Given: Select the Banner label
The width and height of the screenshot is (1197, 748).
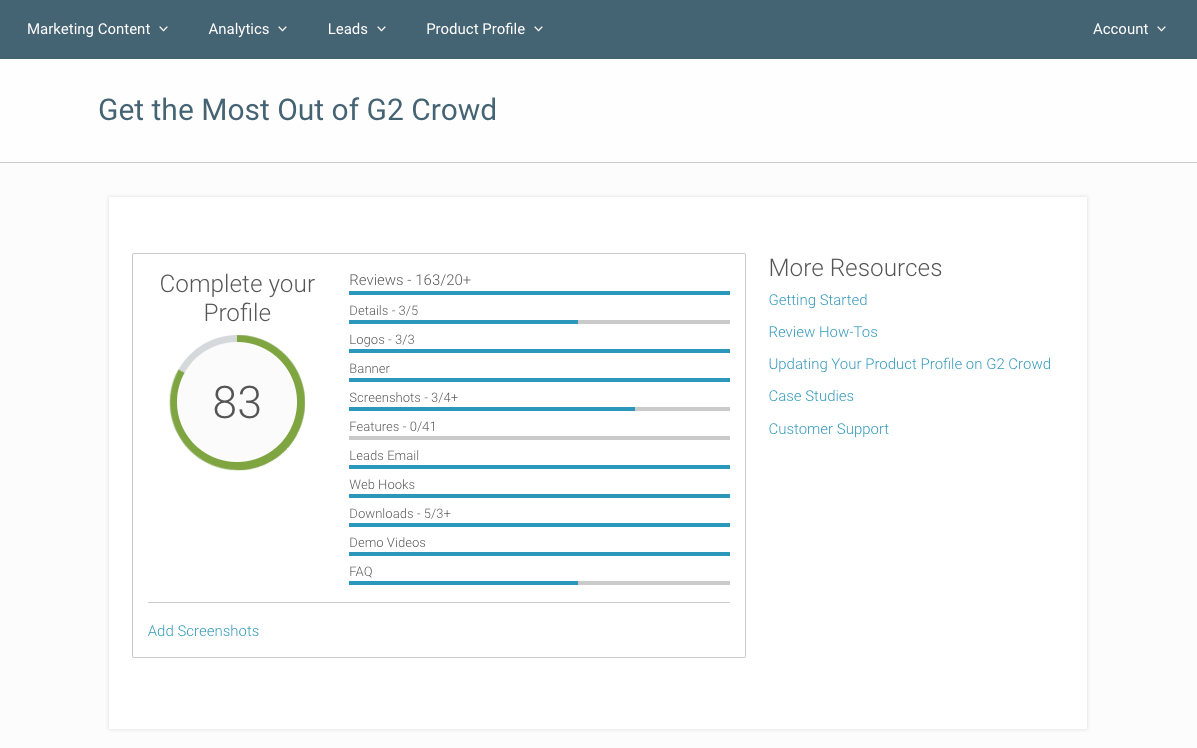Looking at the screenshot, I should [x=369, y=369].
